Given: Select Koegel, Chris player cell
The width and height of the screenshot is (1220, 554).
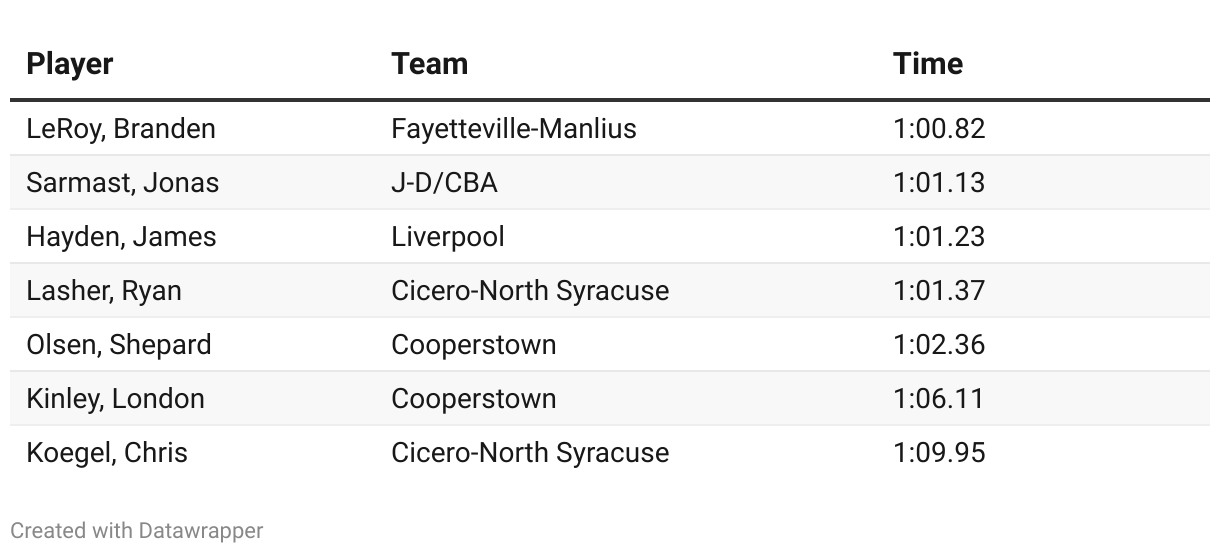Looking at the screenshot, I should pos(107,453).
